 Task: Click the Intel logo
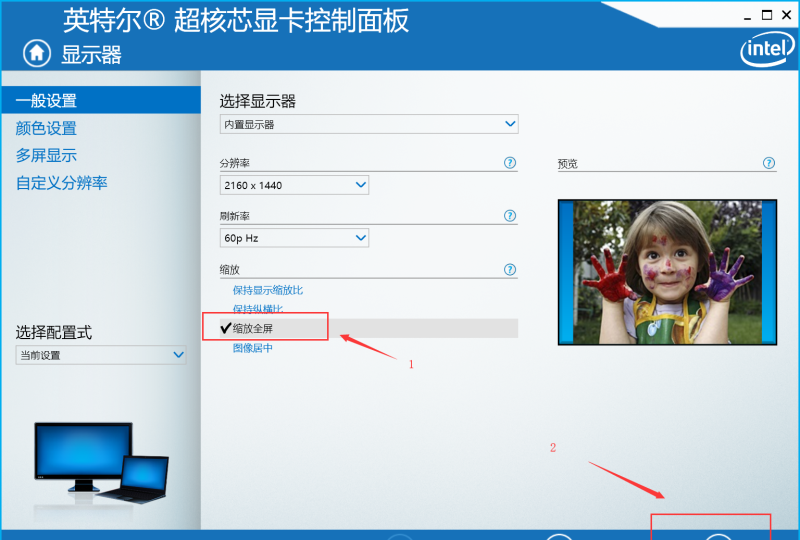767,50
